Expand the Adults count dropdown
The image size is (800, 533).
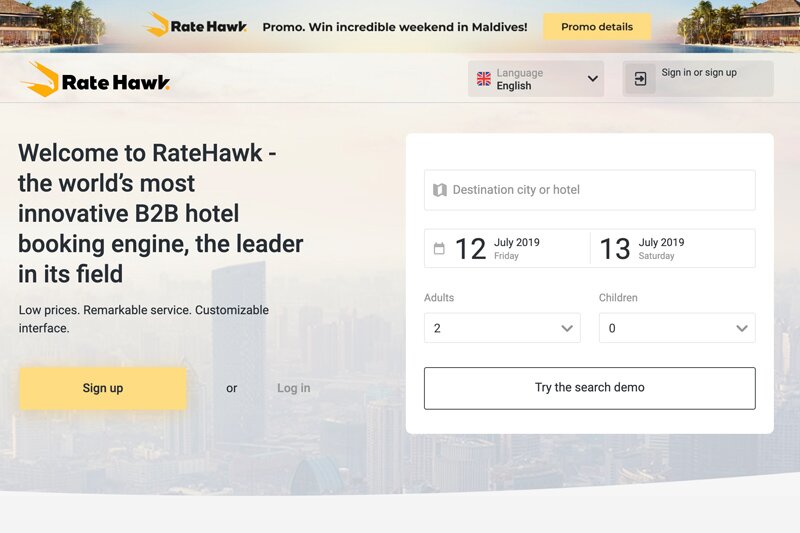tap(502, 328)
